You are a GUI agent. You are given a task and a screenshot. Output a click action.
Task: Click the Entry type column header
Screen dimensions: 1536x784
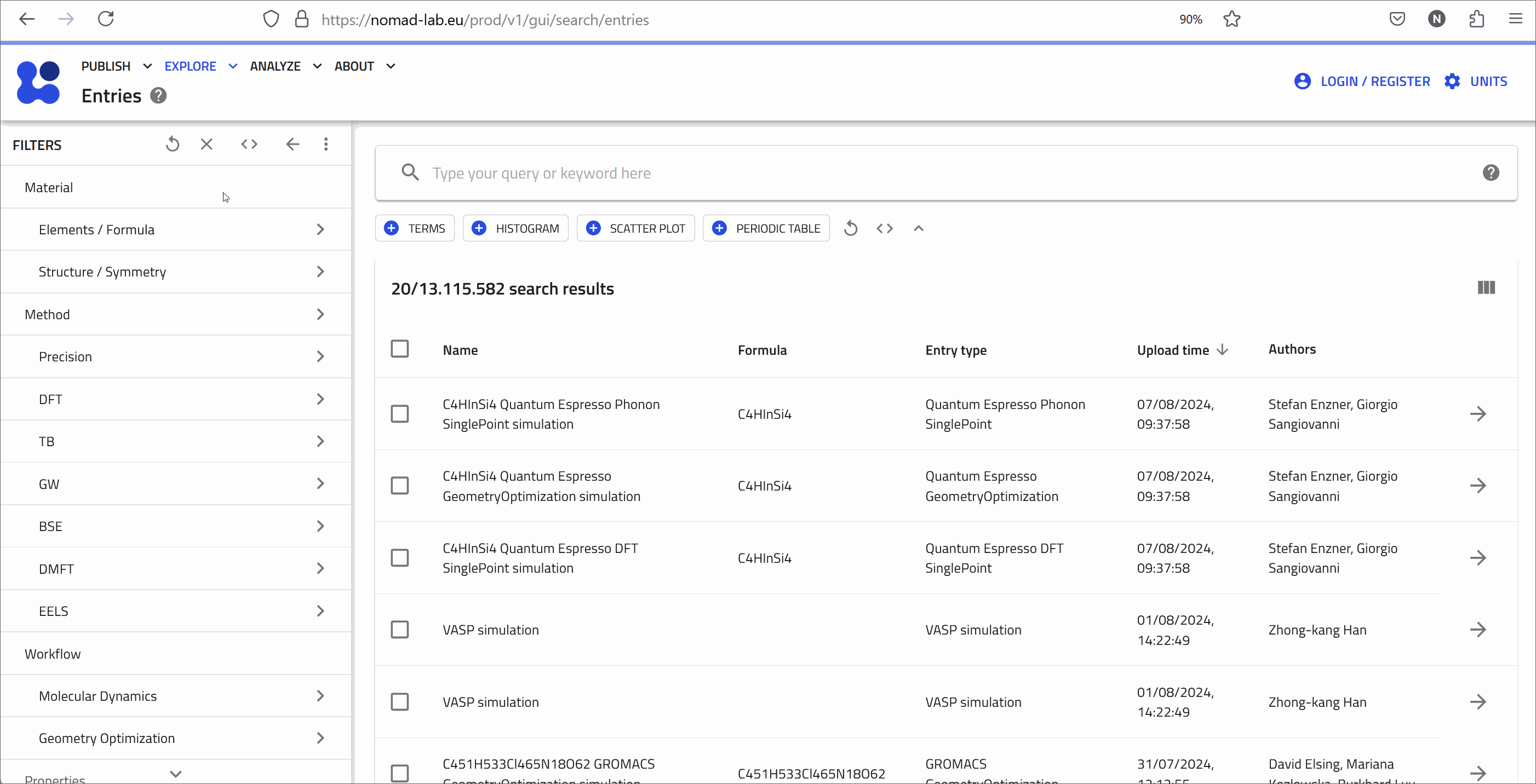(x=956, y=350)
